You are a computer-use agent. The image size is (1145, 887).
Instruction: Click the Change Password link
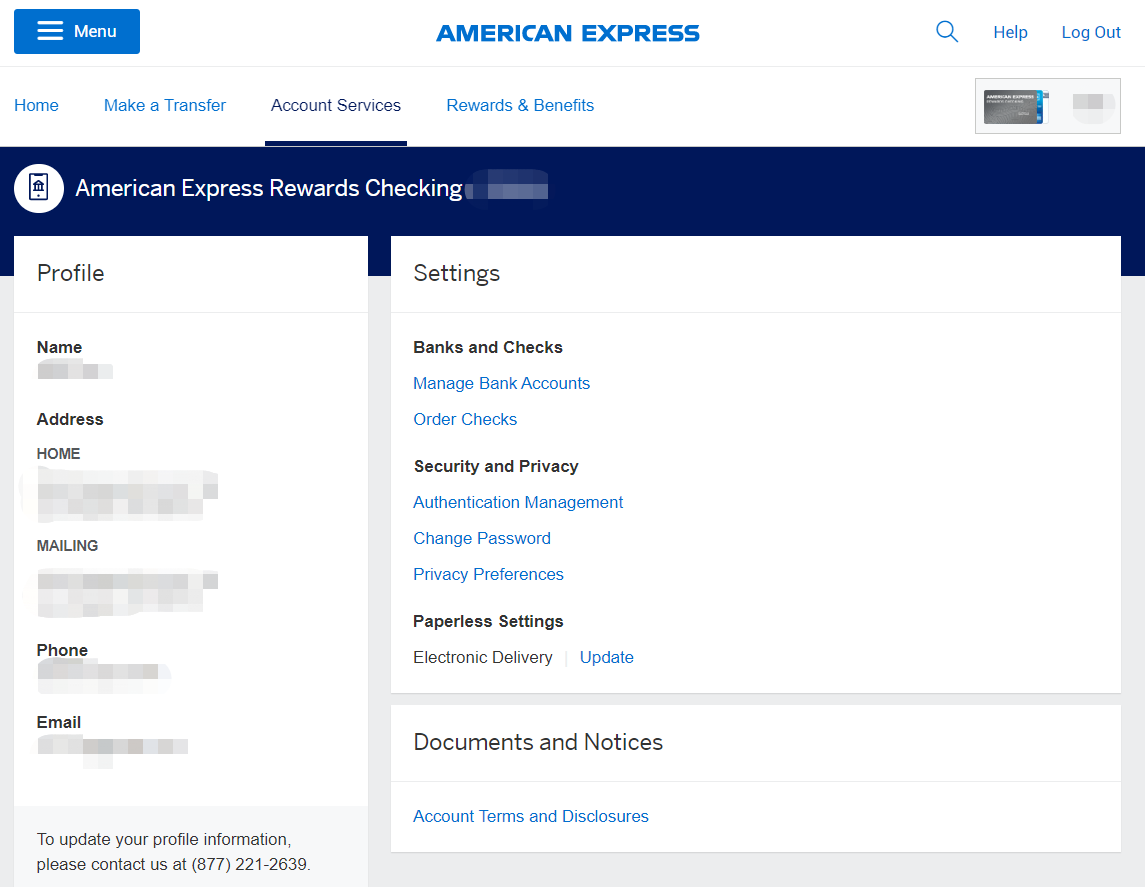click(482, 538)
